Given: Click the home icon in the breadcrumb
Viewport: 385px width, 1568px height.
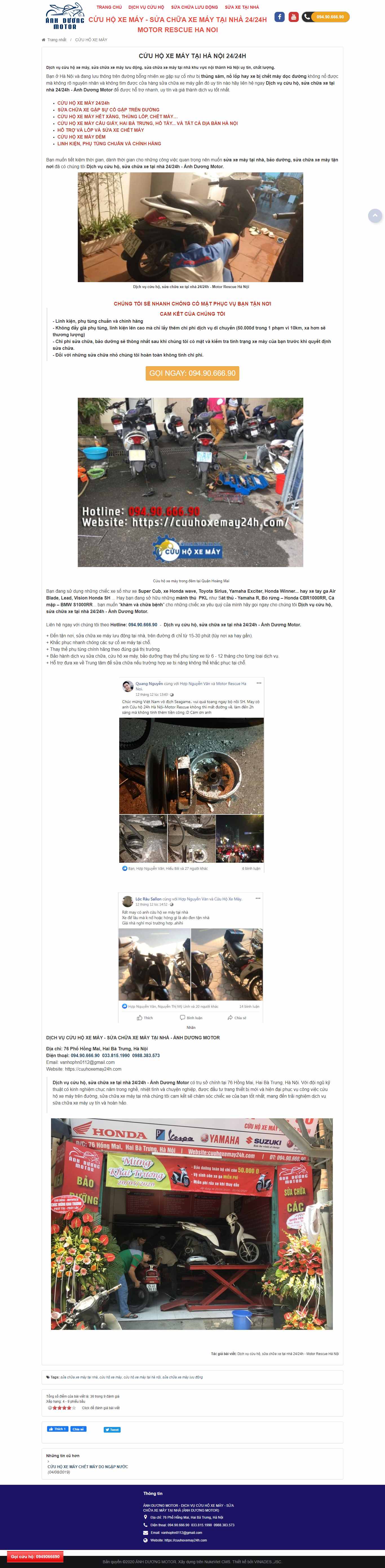Looking at the screenshot, I should coord(44,39).
